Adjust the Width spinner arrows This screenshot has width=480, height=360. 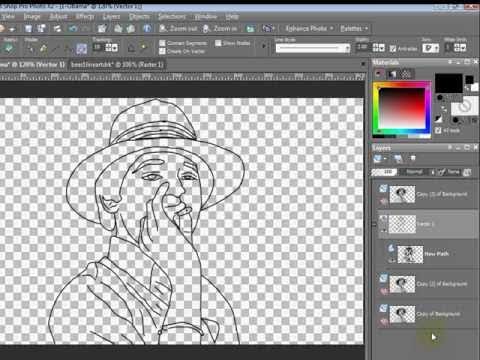[x=379, y=48]
